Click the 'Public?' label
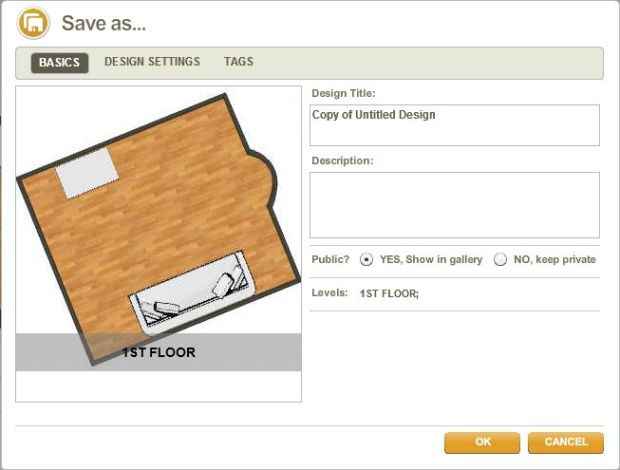The image size is (620, 470). (331, 259)
